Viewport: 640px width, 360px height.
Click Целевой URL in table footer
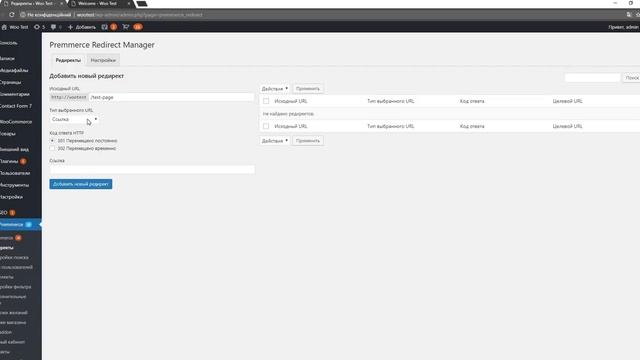tap(567, 126)
